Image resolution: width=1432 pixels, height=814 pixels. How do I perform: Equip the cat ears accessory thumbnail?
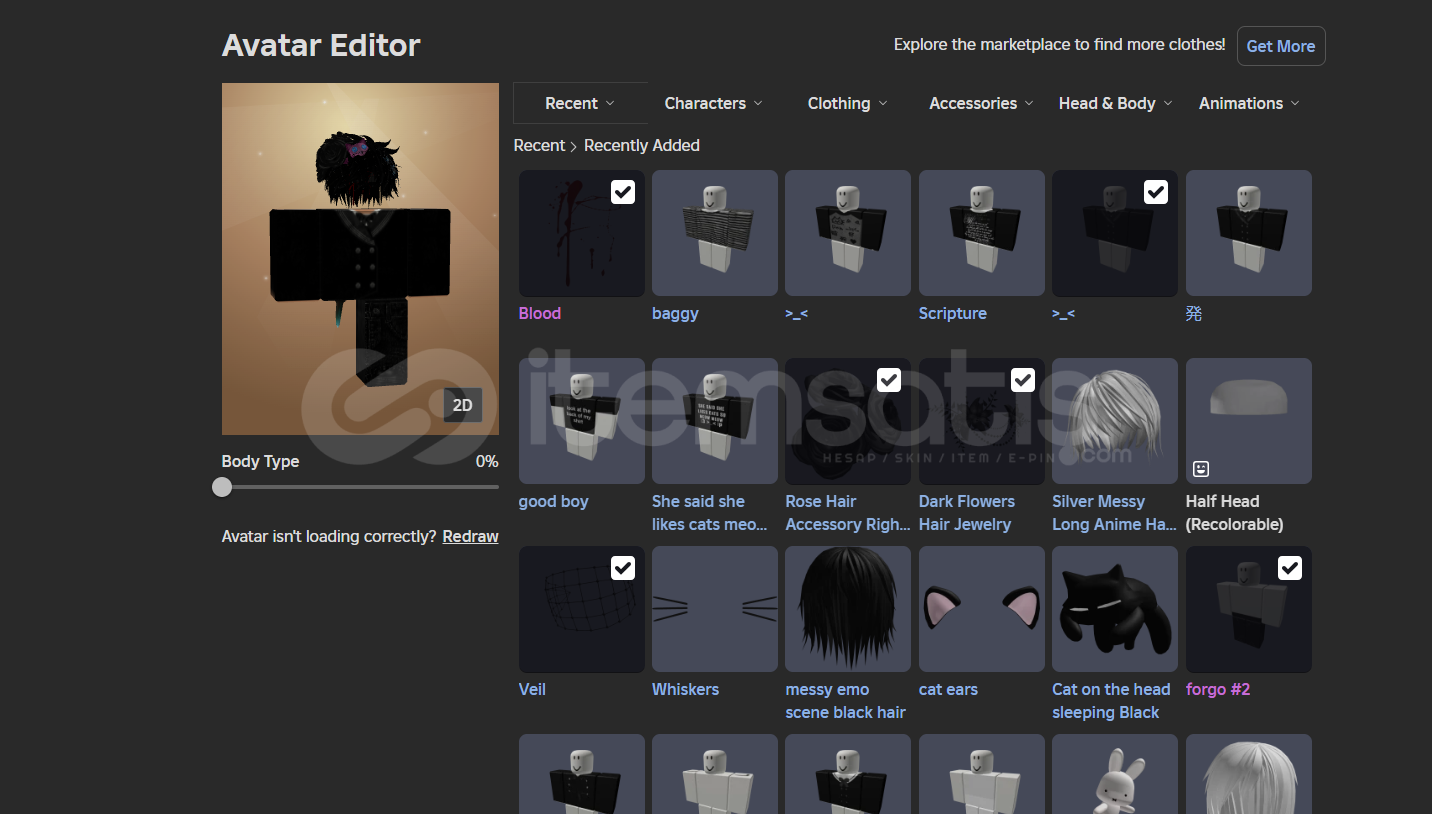[982, 609]
